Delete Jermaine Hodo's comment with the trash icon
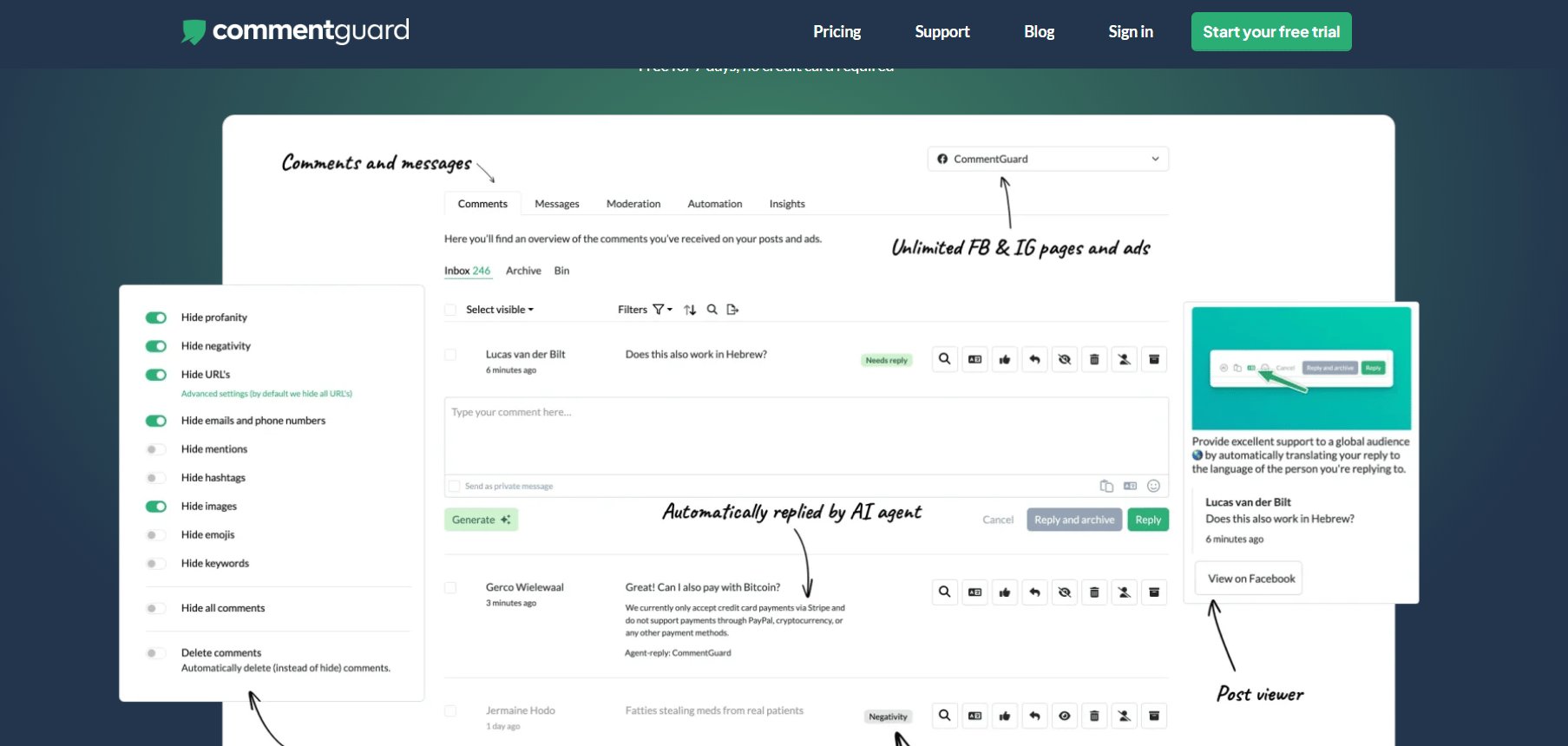Viewport: 1568px width, 746px height. 1094,716
